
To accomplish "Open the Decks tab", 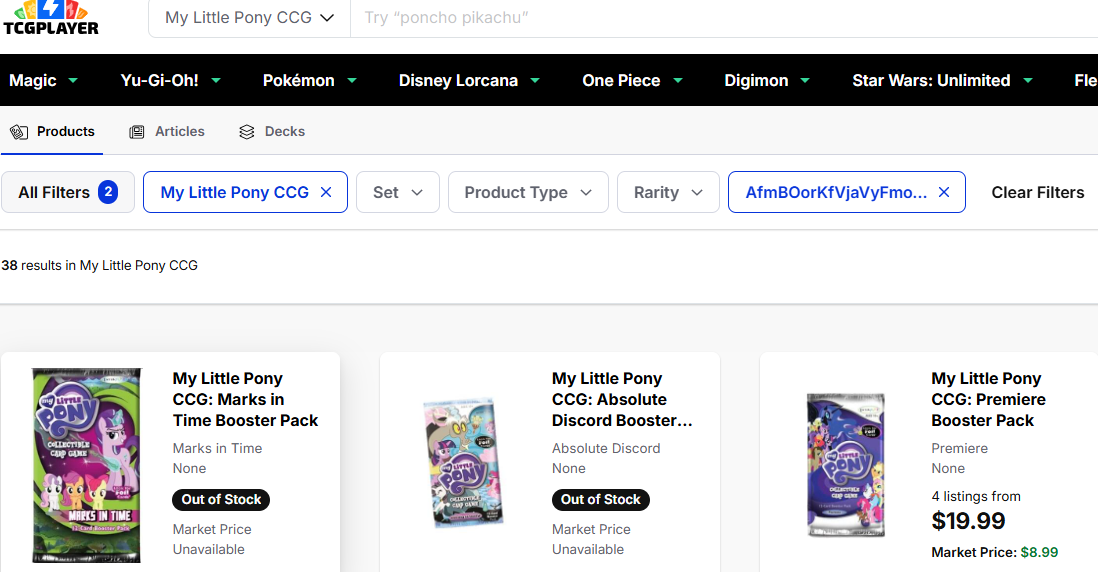I will [272, 131].
